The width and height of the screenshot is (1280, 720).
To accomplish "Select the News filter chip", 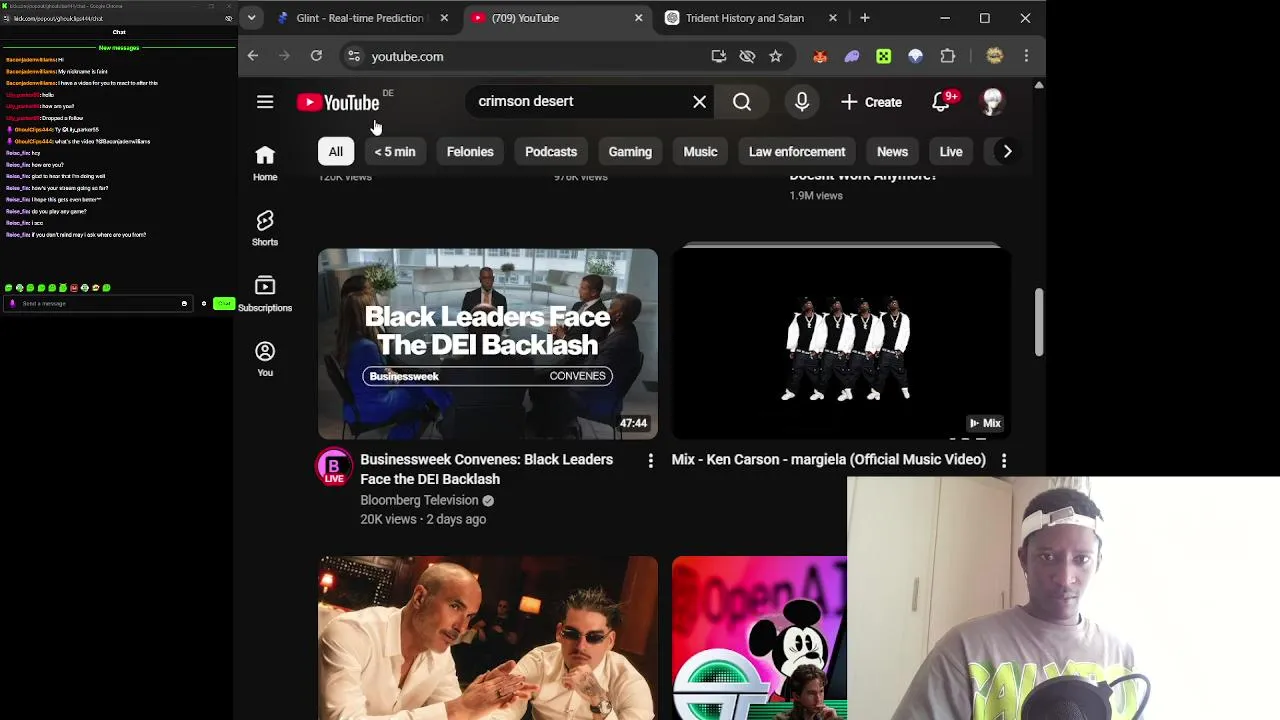I will [892, 152].
